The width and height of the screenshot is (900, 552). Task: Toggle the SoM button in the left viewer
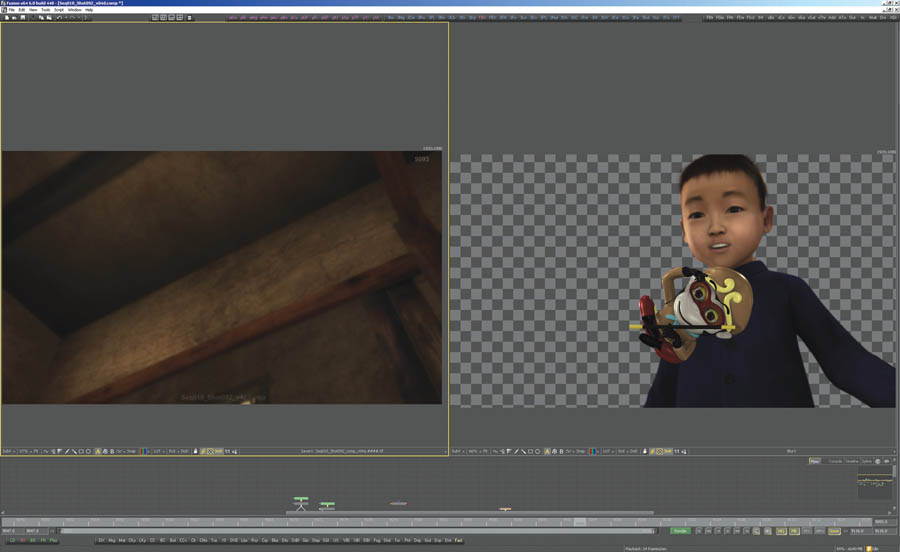(219, 451)
